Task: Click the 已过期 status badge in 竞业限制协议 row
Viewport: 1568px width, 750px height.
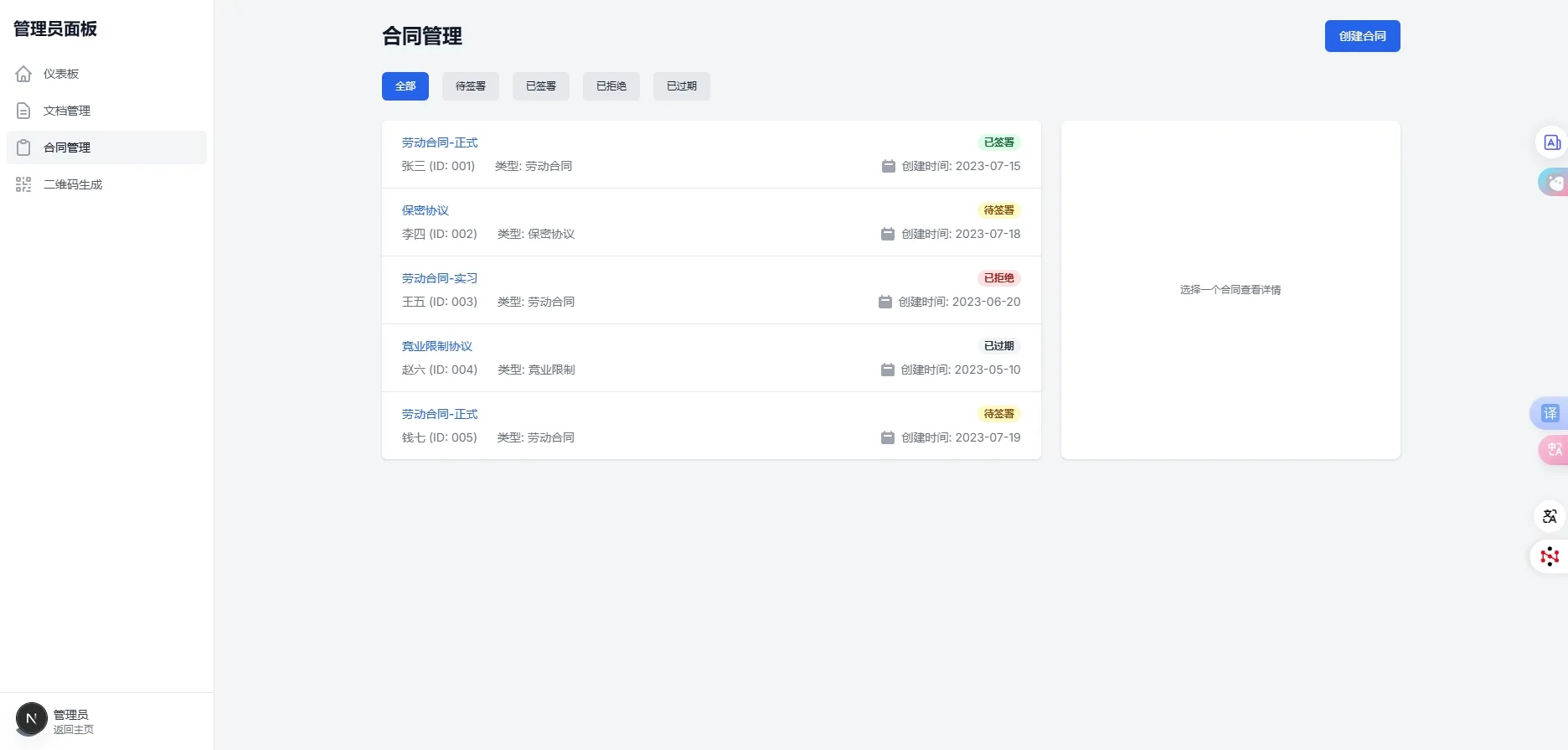Action: (x=999, y=346)
